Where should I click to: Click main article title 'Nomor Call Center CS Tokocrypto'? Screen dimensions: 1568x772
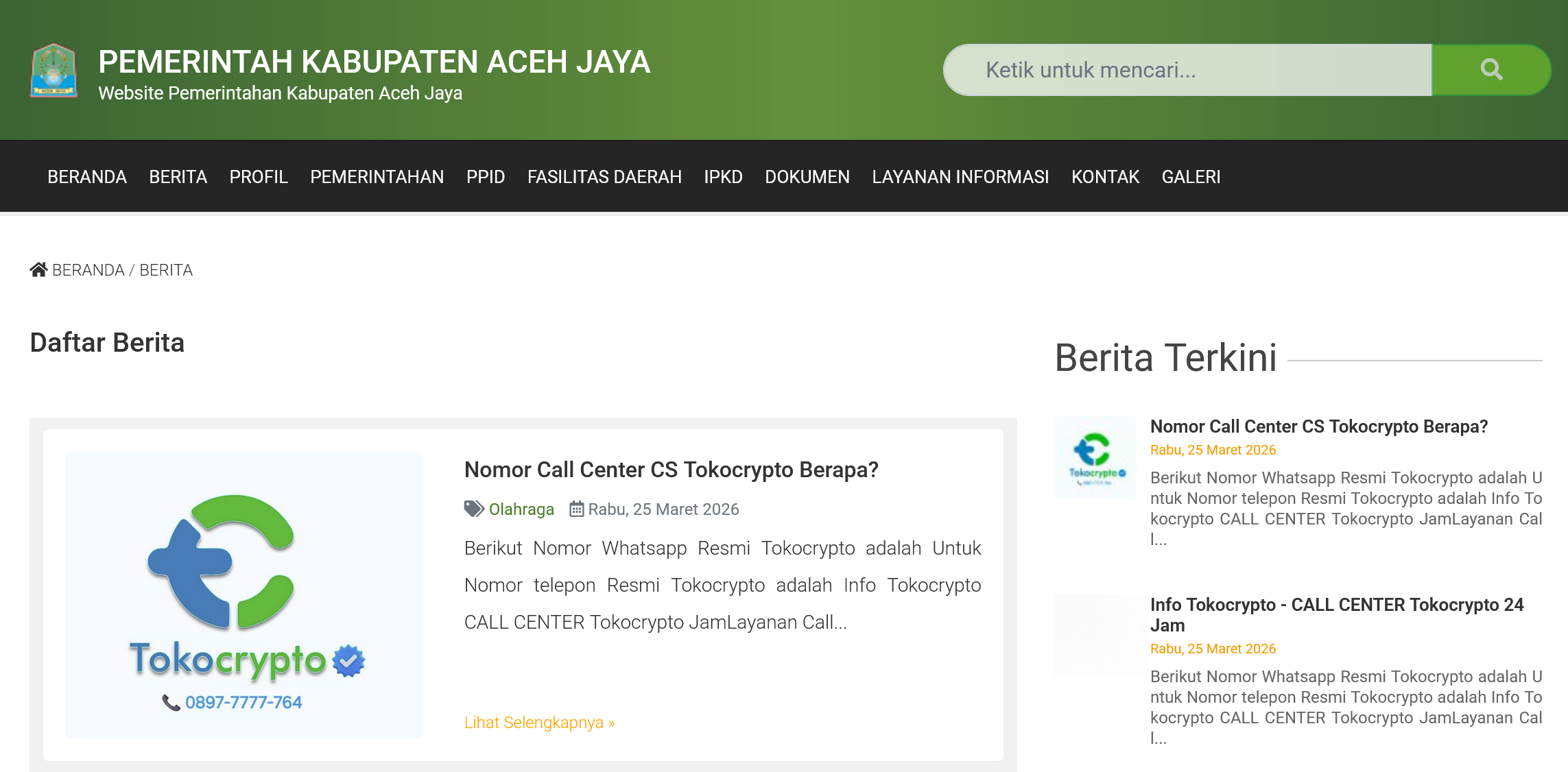click(671, 470)
